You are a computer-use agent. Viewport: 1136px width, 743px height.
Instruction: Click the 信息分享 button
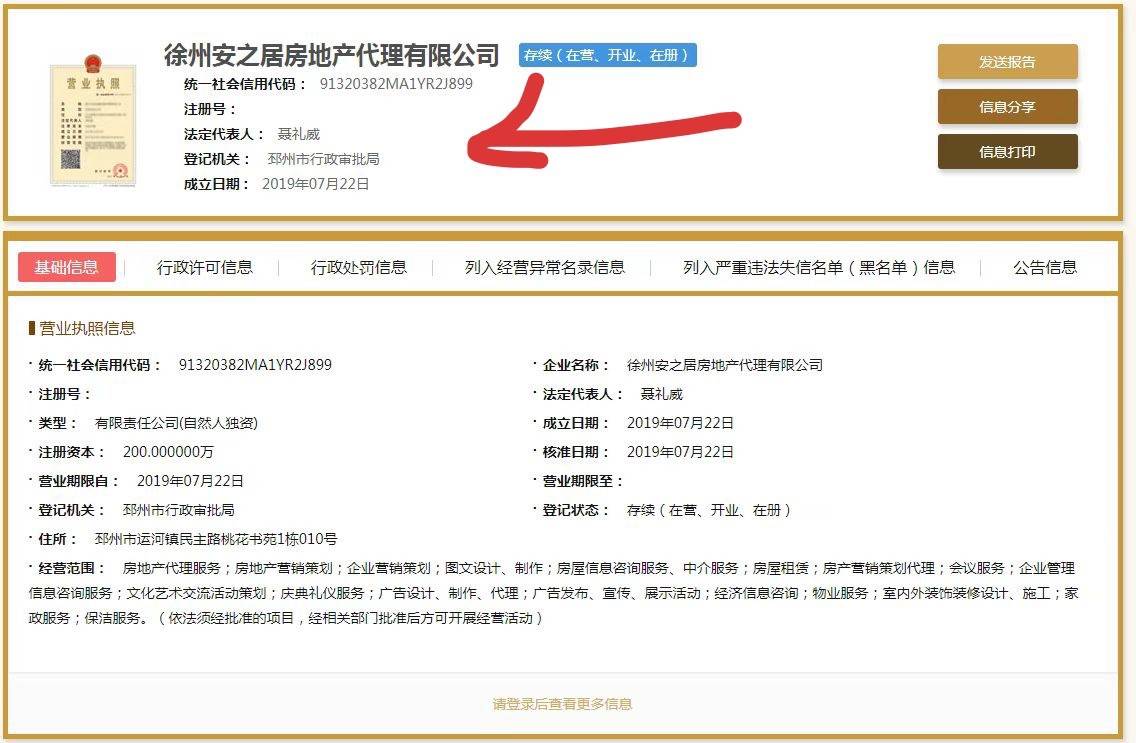coord(1007,106)
